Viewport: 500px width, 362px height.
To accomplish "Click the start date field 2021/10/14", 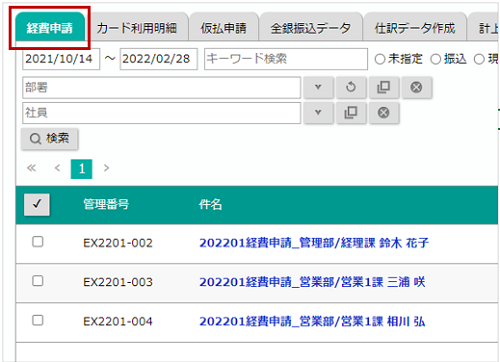I will pyautogui.click(x=61, y=59).
